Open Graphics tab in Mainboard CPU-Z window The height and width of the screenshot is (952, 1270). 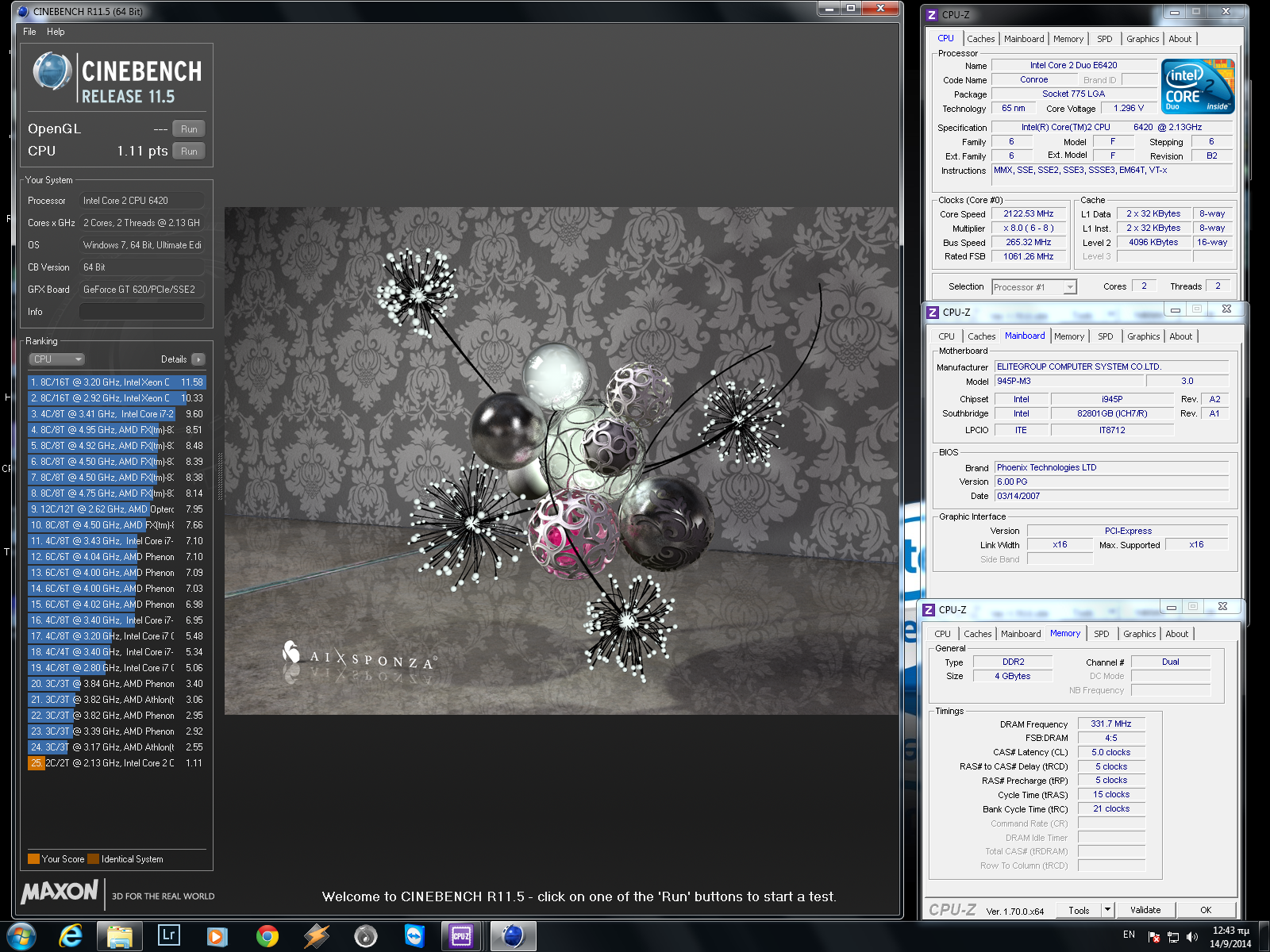pos(1143,336)
